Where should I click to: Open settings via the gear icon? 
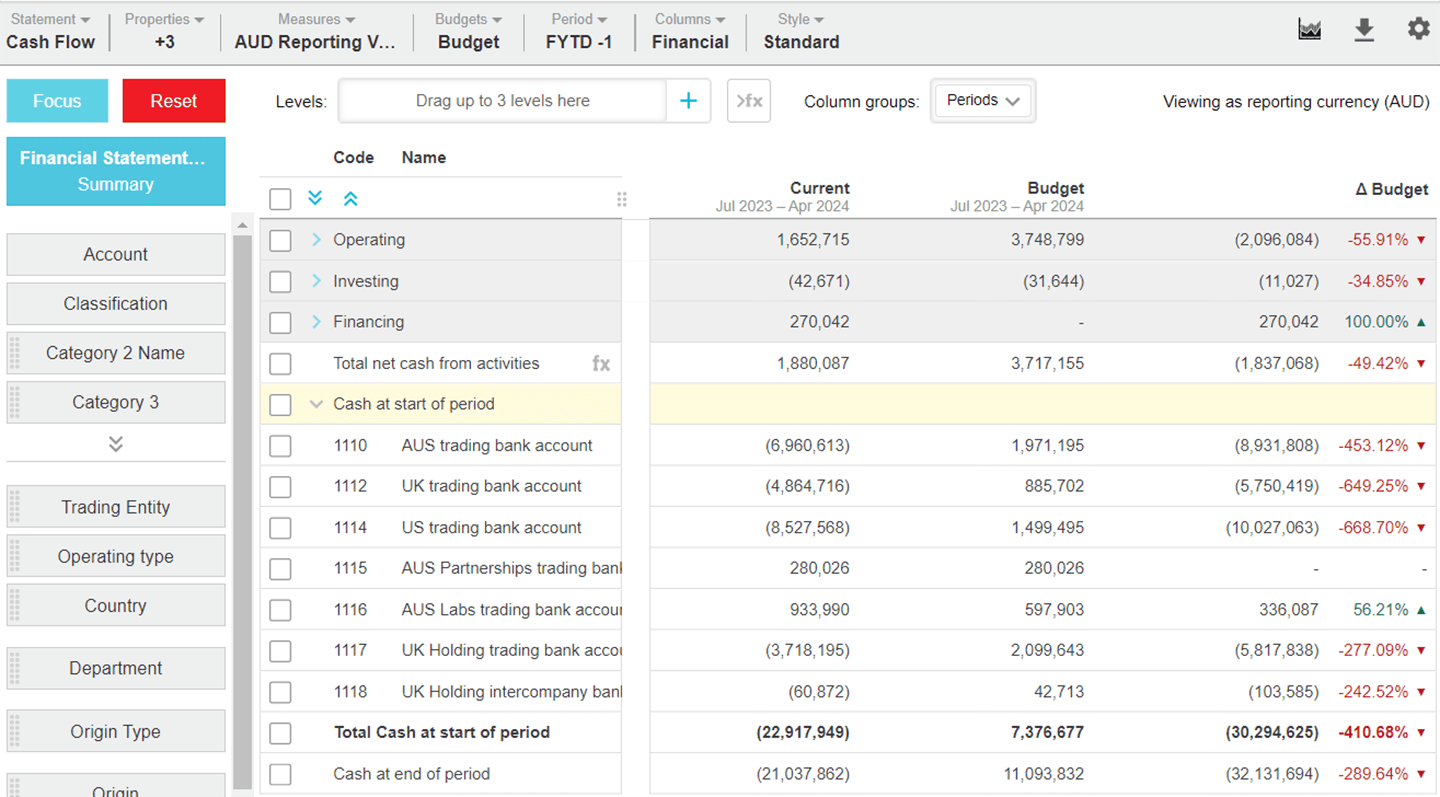pos(1418,29)
